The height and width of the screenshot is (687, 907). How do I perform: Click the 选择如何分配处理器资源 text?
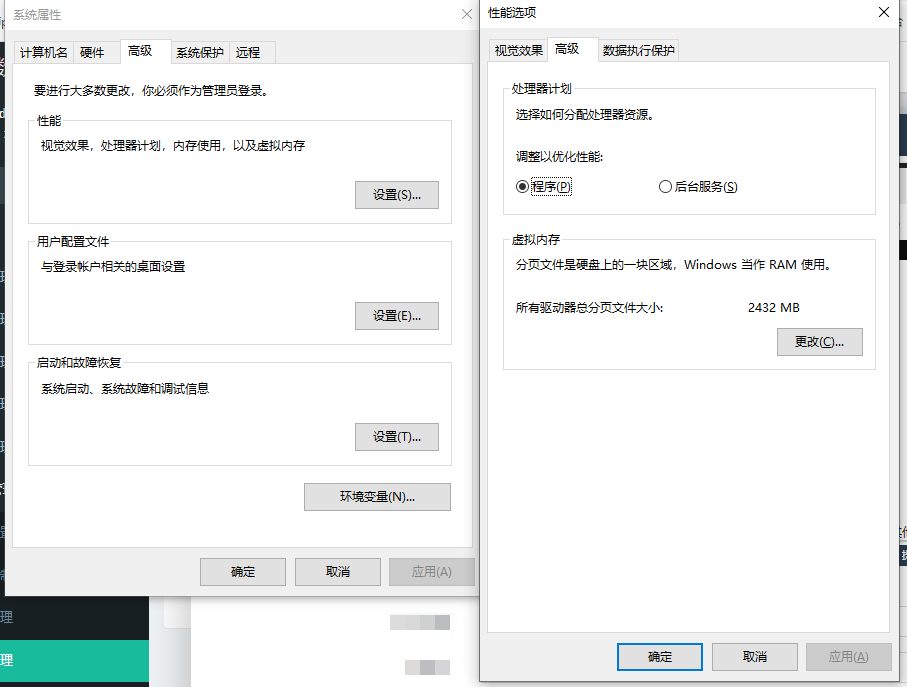pyautogui.click(x=585, y=114)
